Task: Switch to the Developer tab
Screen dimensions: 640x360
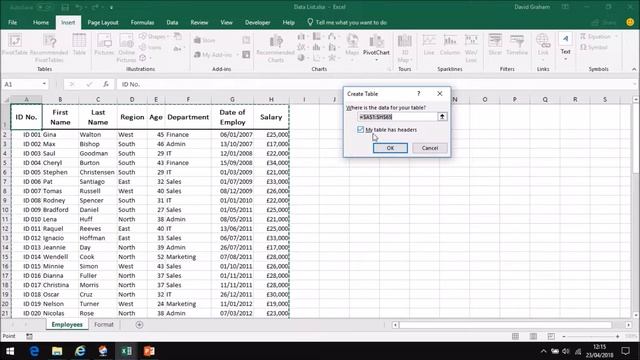Action: pos(258,22)
